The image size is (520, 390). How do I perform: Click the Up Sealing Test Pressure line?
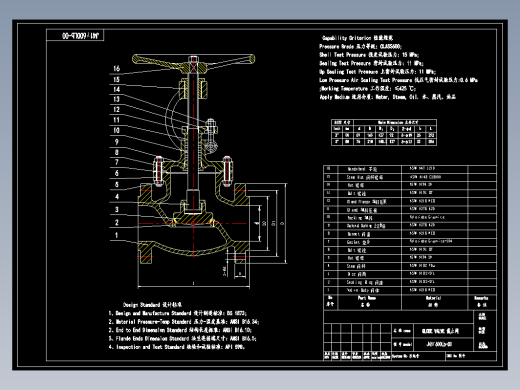click(377, 72)
